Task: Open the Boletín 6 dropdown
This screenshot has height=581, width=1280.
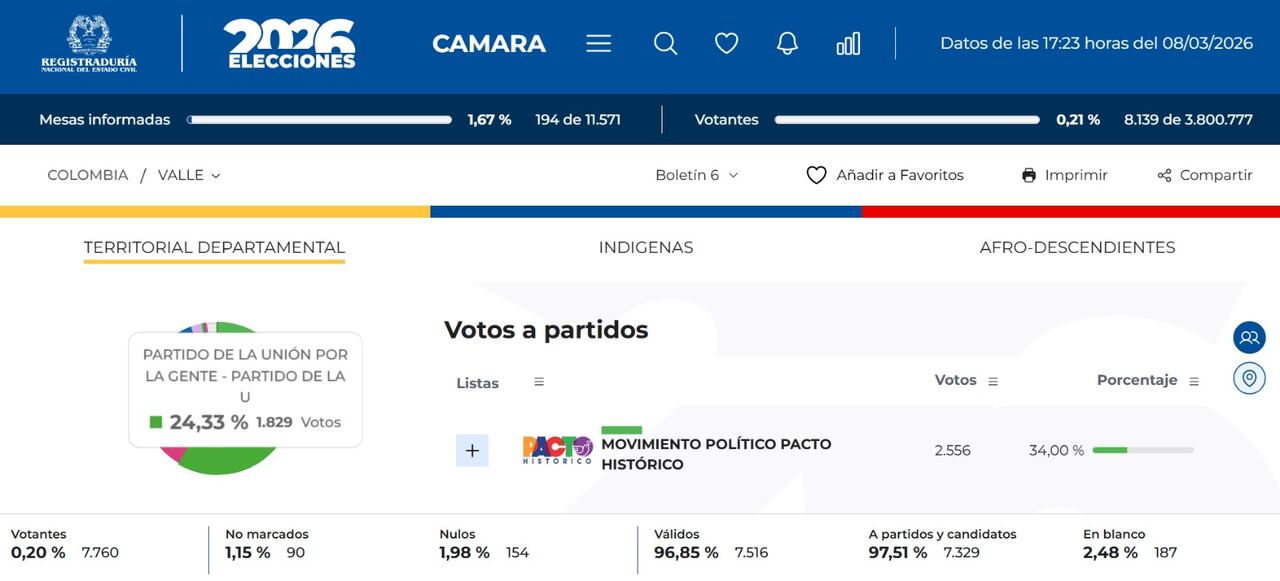Action: click(x=697, y=175)
